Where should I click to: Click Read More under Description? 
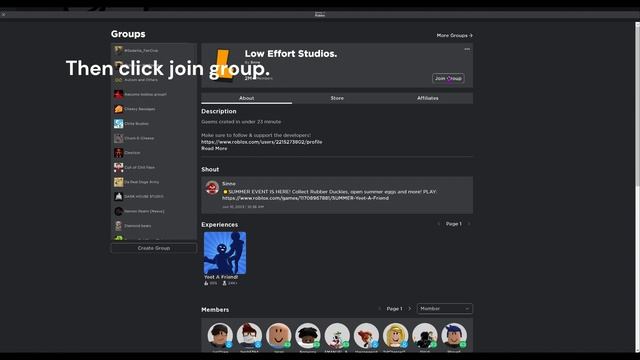[214, 149]
